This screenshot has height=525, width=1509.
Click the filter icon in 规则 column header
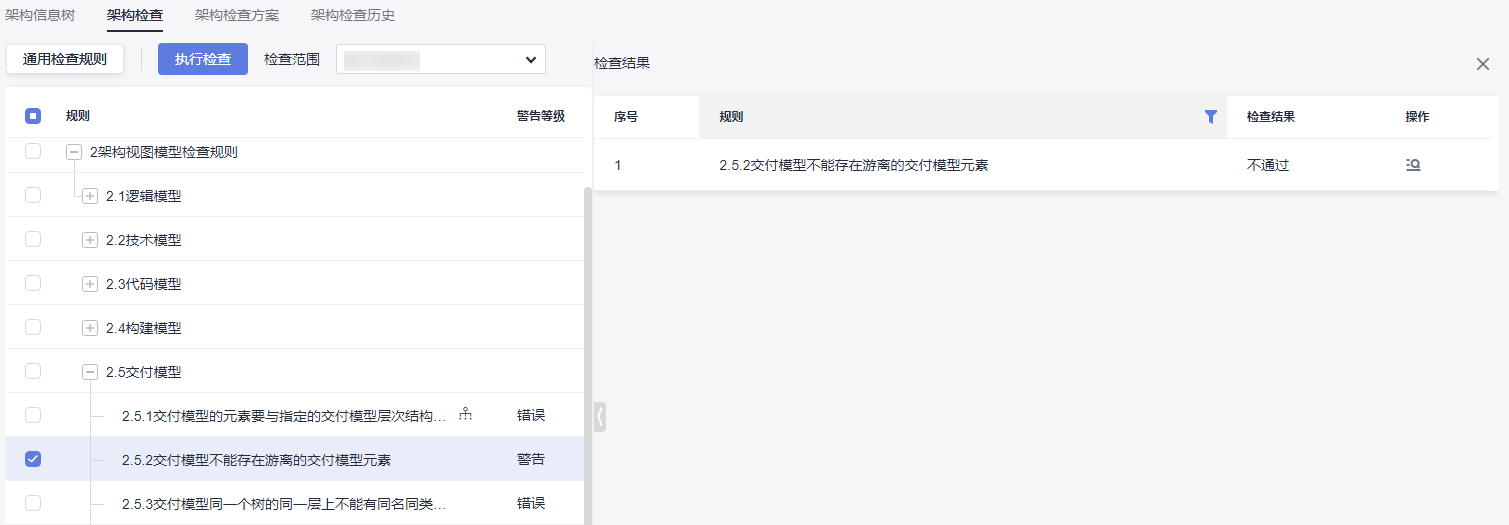coord(1211,117)
